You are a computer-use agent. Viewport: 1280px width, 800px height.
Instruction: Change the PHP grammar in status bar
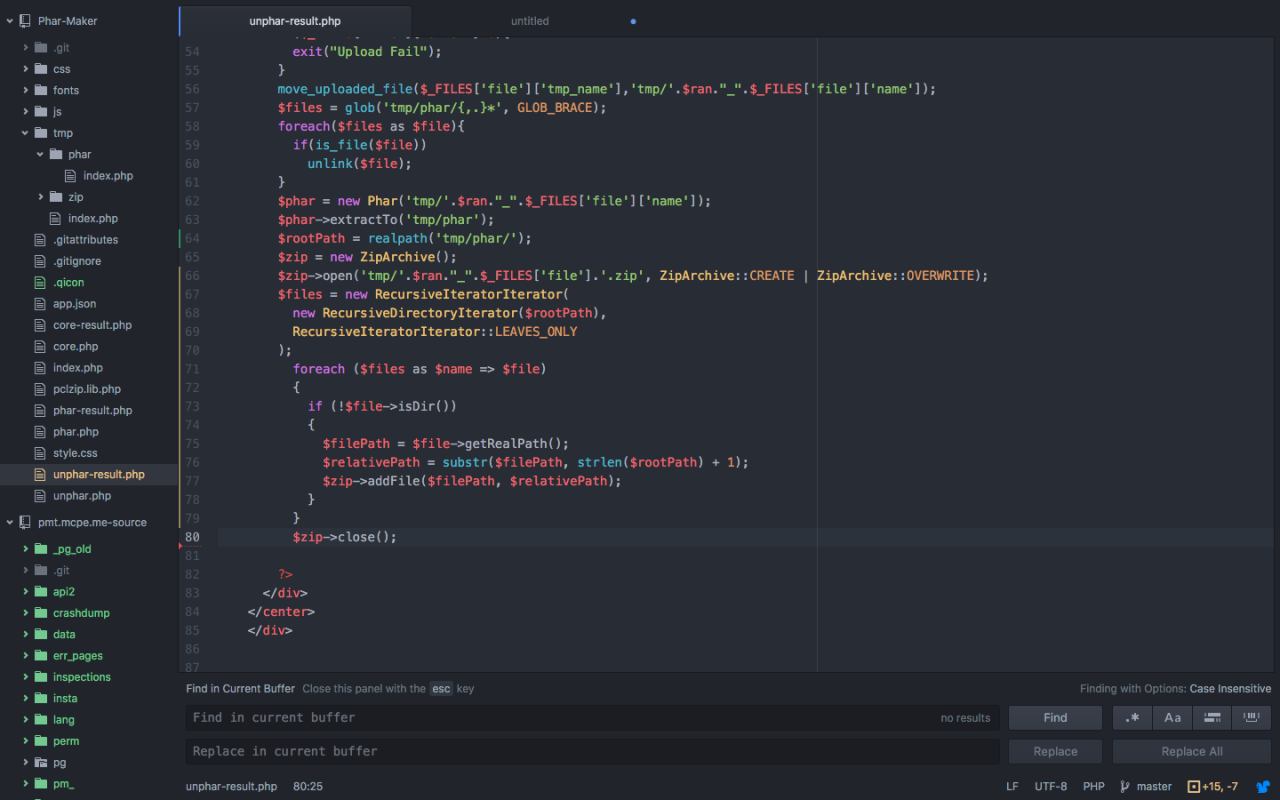[1093, 787]
